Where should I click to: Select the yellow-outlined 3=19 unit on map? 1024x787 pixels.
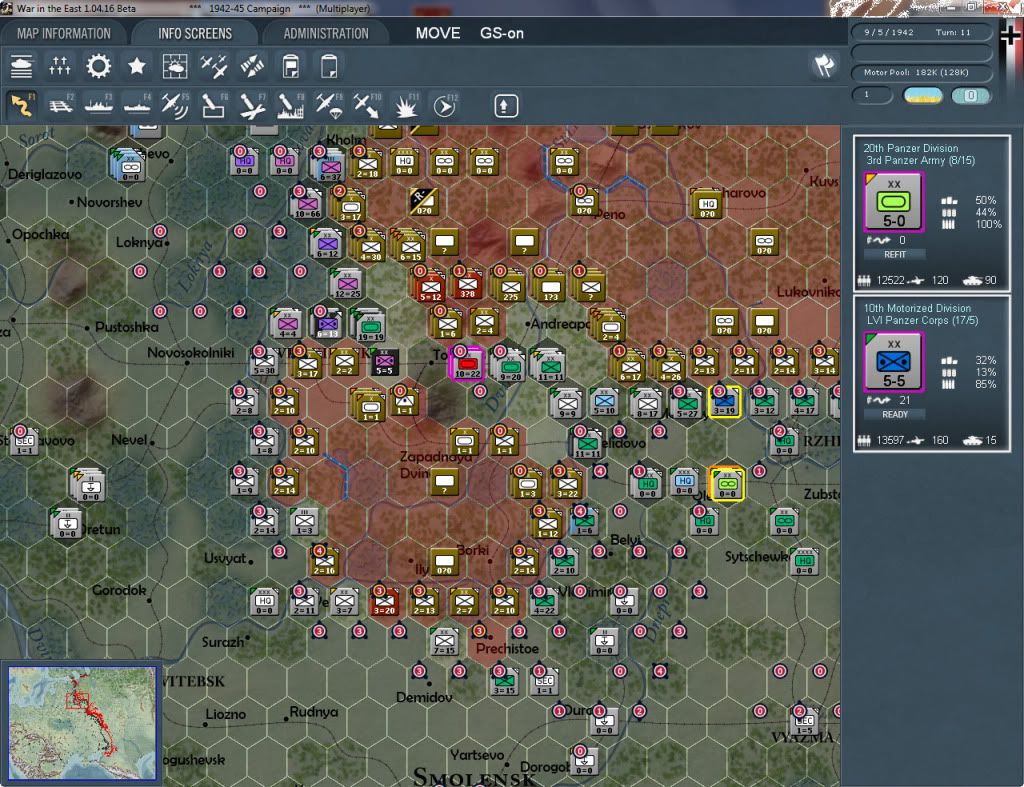click(x=724, y=402)
